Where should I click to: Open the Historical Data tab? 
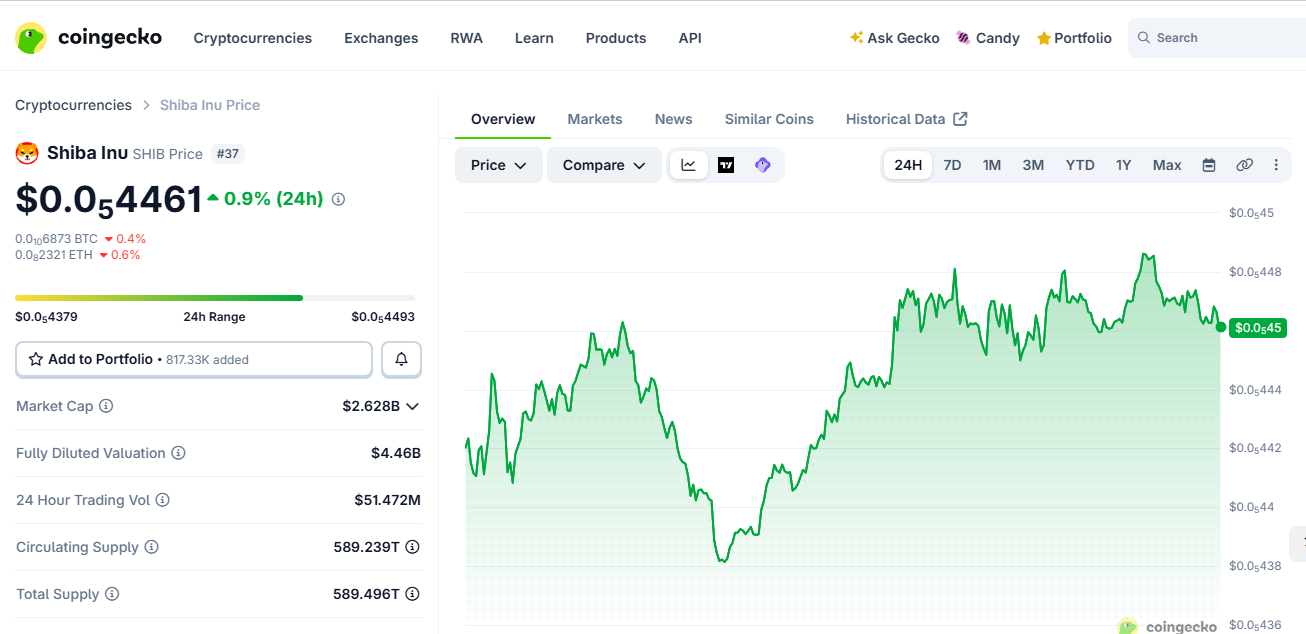[x=906, y=119]
